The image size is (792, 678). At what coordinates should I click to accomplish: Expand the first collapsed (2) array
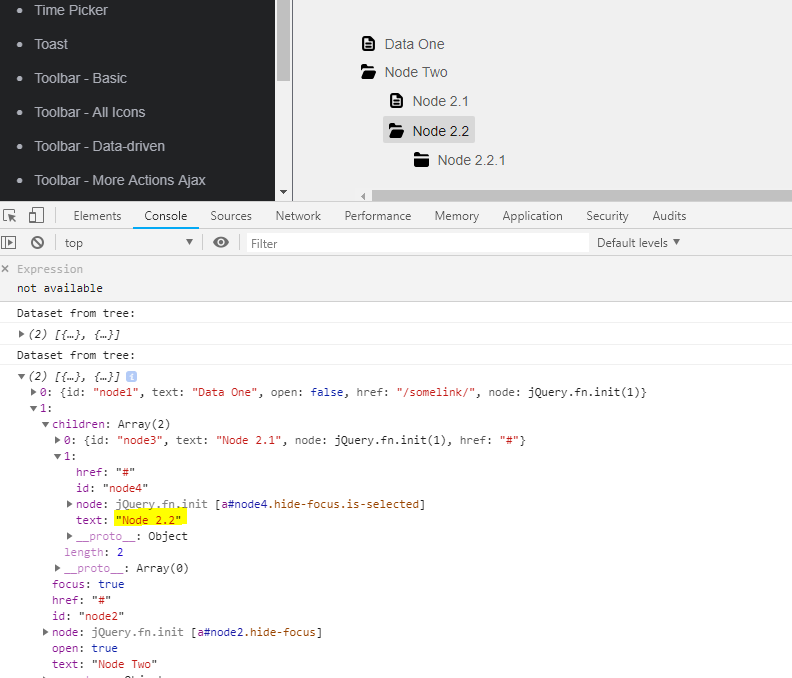pos(21,334)
